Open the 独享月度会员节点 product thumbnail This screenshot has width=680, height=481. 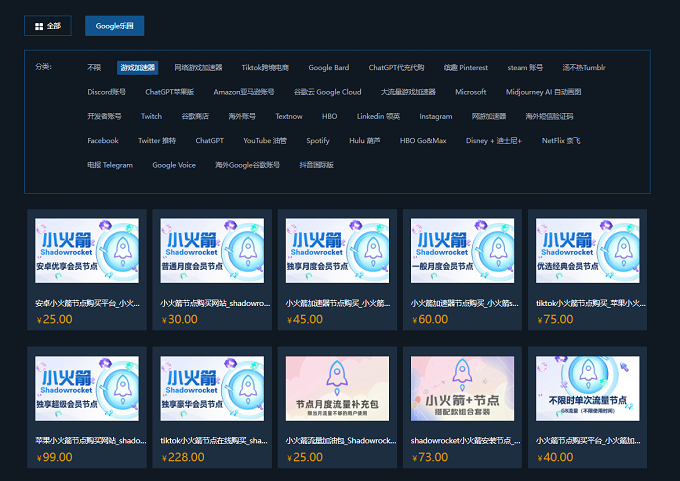tap(337, 250)
